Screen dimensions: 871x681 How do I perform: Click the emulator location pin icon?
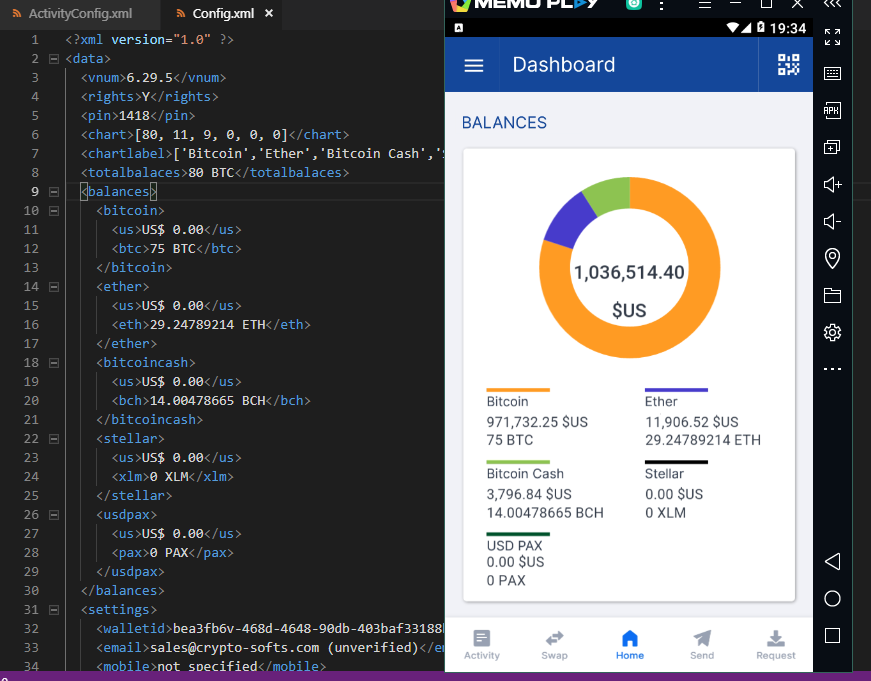(x=832, y=259)
